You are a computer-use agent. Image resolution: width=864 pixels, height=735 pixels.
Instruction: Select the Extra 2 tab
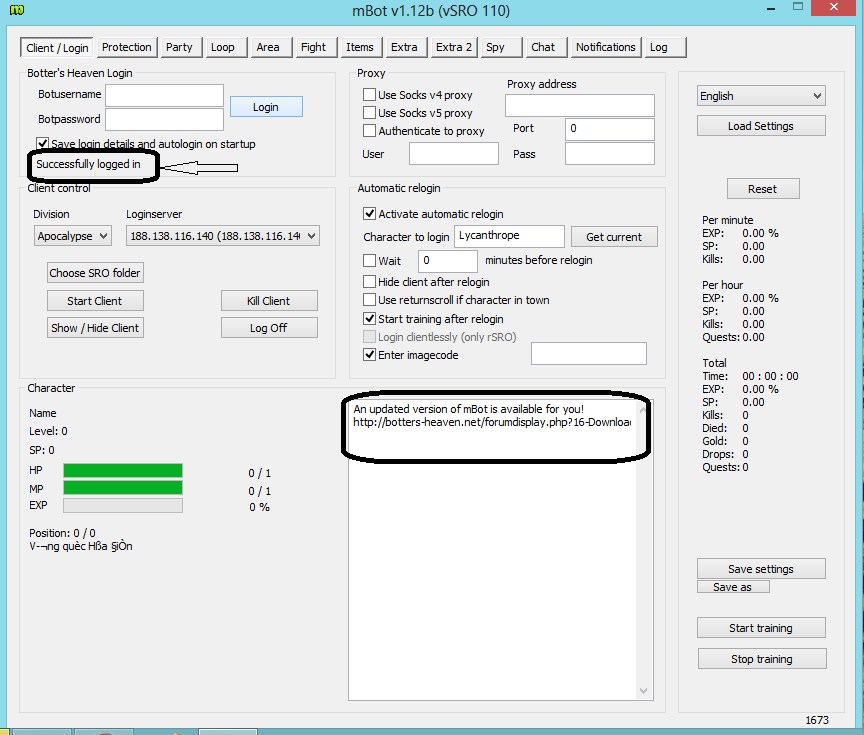point(453,47)
